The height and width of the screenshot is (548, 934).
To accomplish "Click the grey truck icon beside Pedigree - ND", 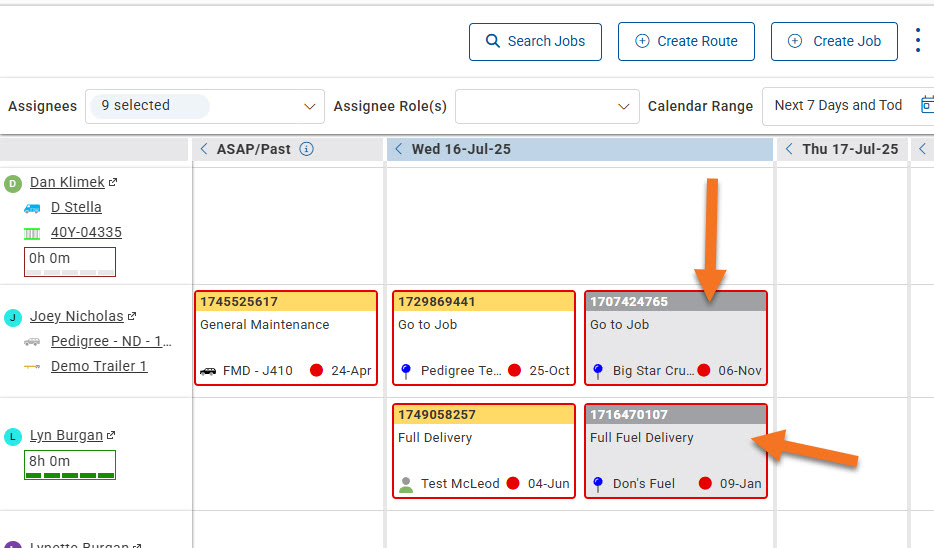I will [32, 342].
